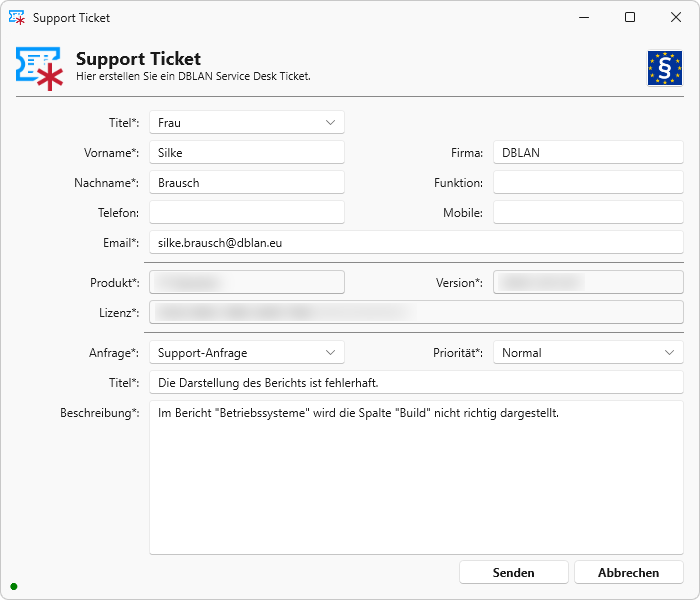Click the 'Email*:' label
700x600 pixels.
pos(121,242)
